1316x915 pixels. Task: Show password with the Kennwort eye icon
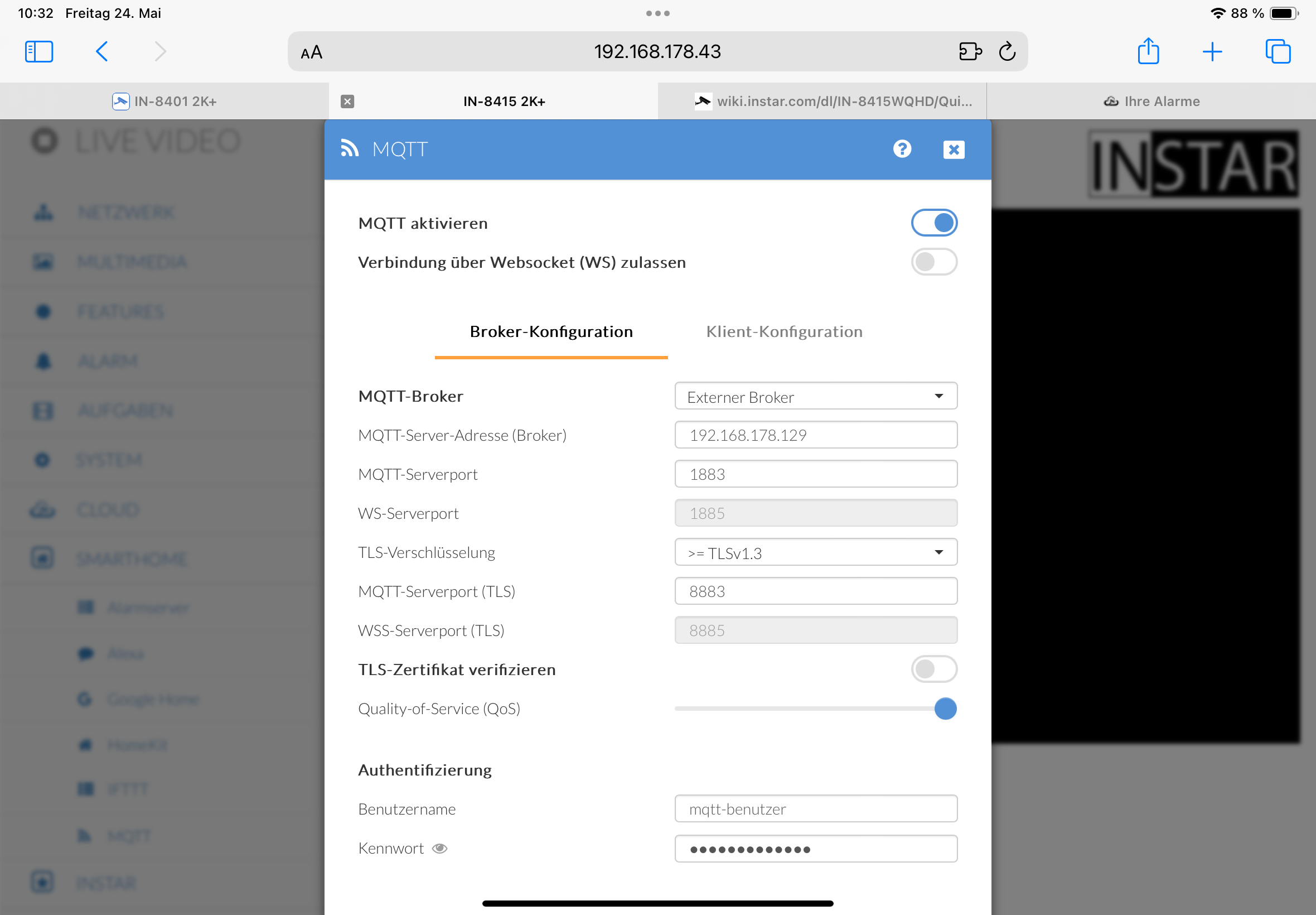tap(439, 848)
